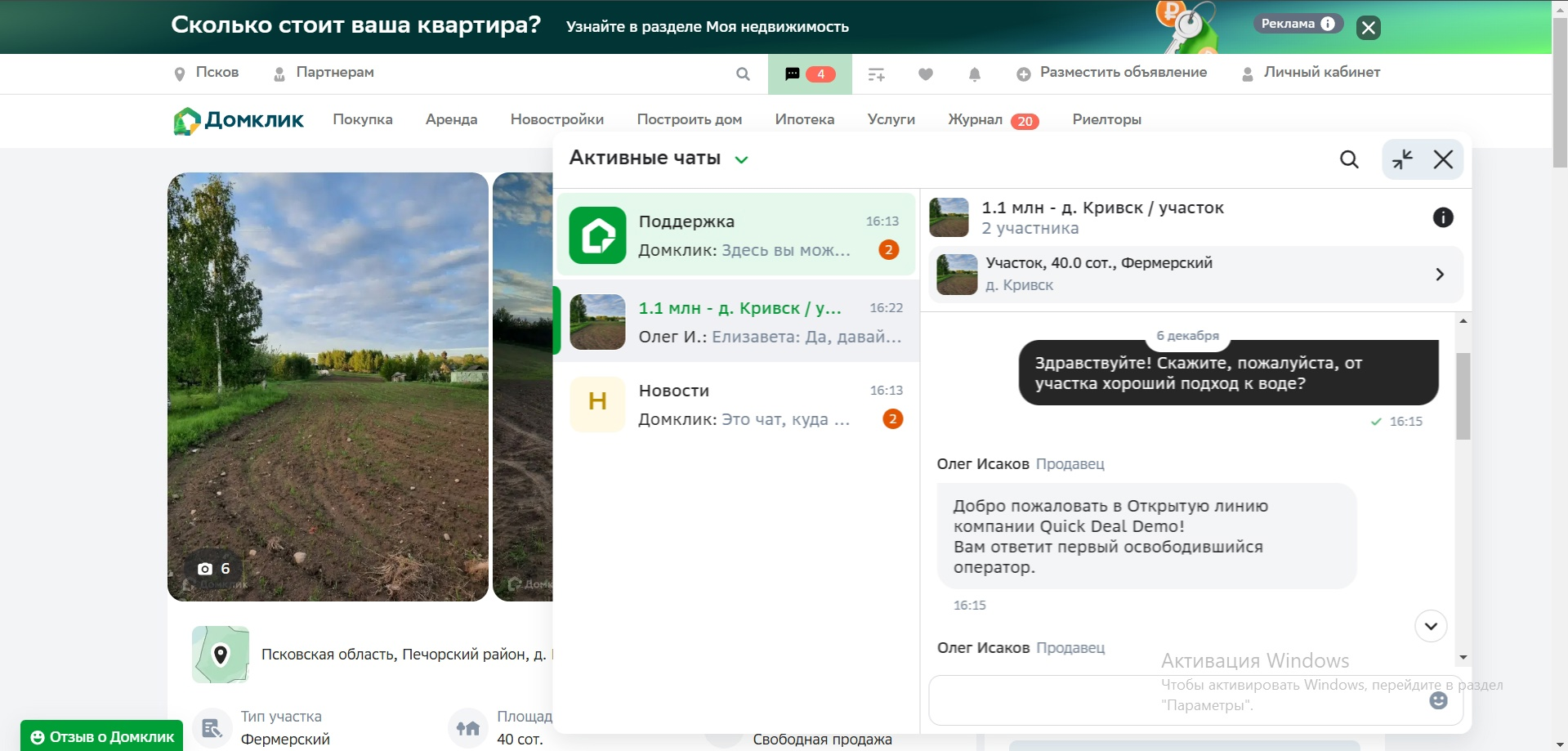Show chat info for Krivsk listing
This screenshot has width=1568, height=751.
1443,217
